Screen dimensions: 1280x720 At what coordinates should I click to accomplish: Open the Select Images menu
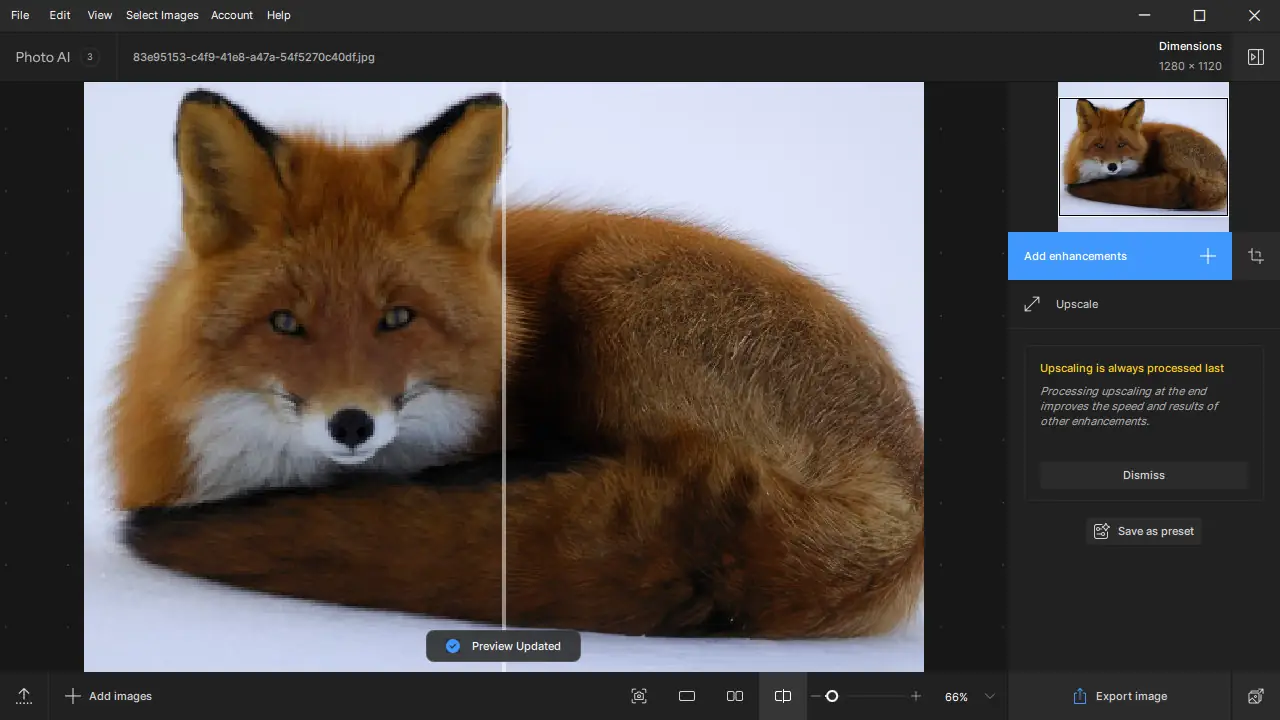(162, 15)
